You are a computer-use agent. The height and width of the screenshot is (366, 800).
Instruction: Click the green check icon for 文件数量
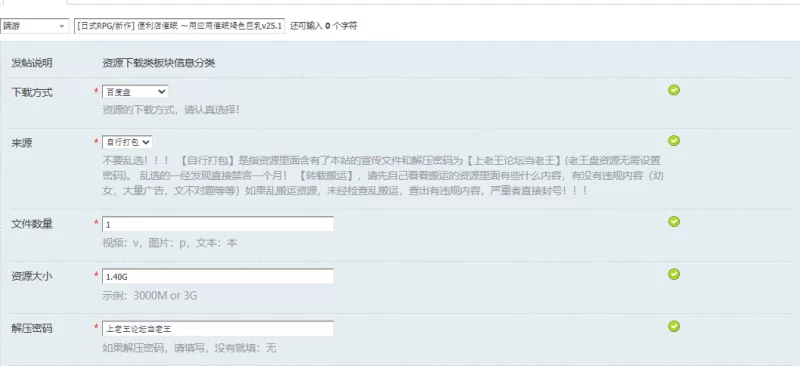coord(674,221)
